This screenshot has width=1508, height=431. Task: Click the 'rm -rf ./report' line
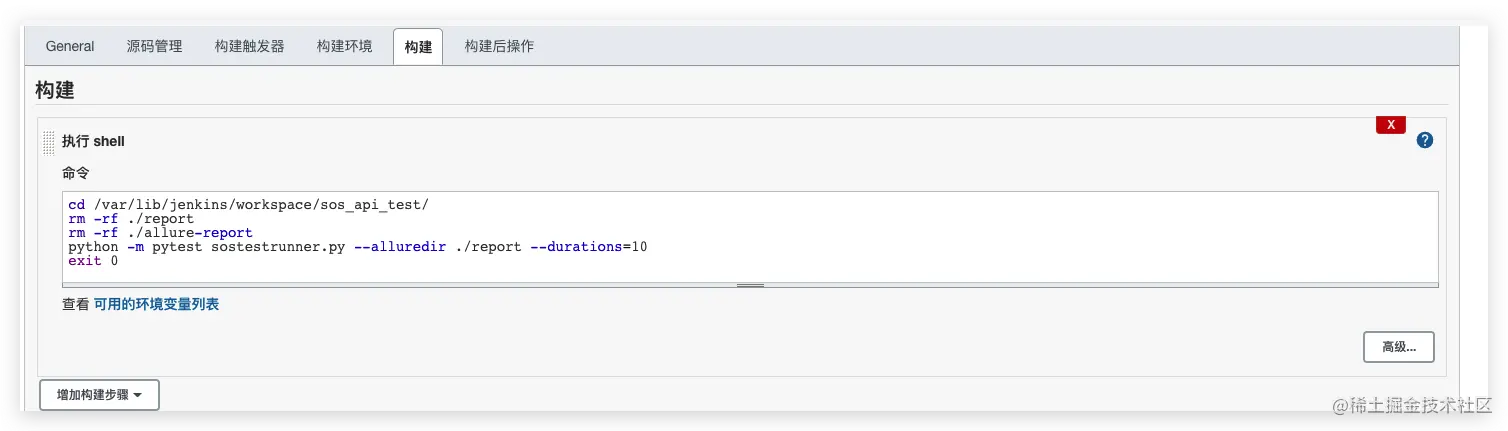[x=131, y=219]
